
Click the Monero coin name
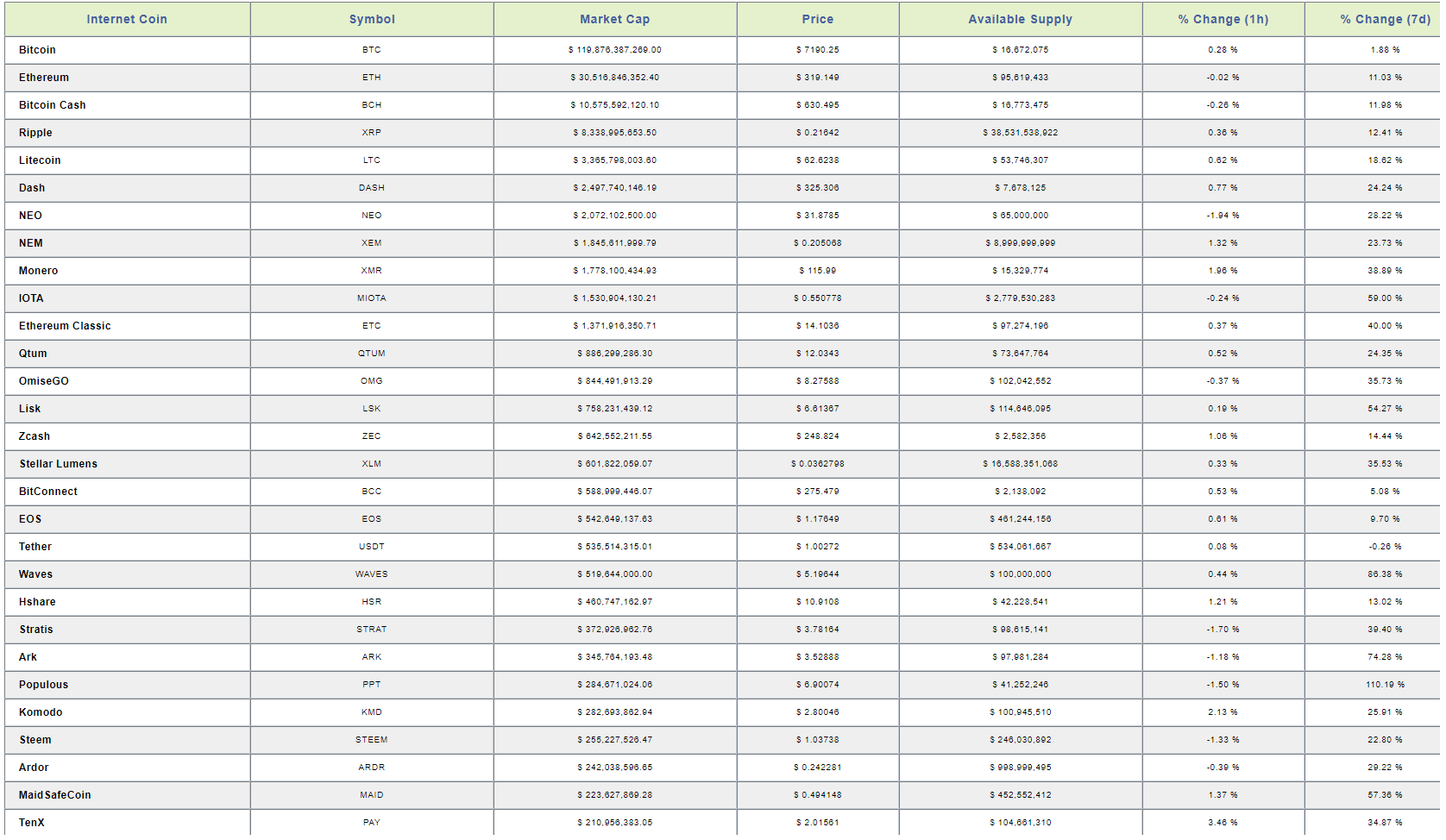point(39,271)
